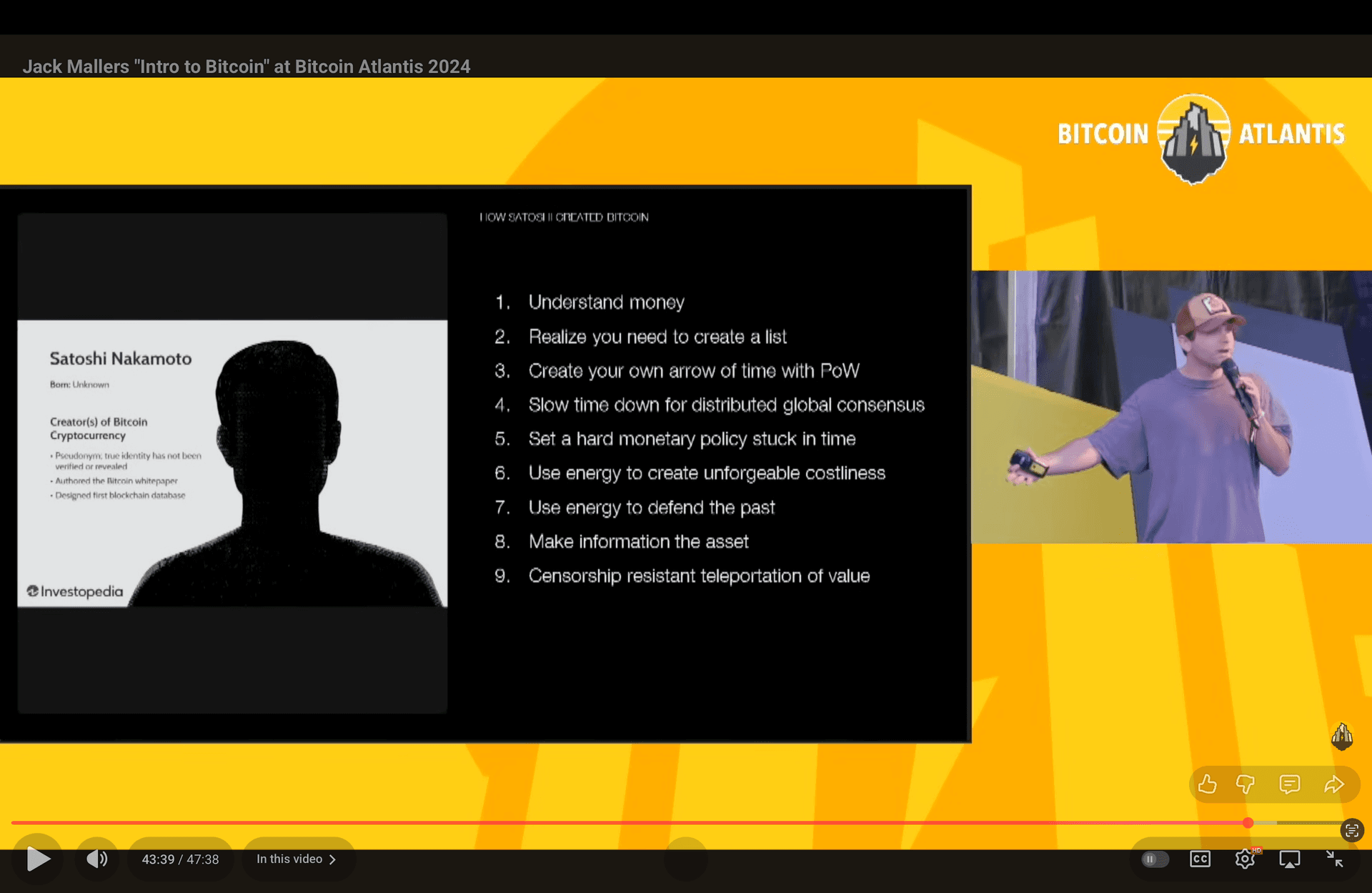
Task: Open transcript snapshot button beside progress bar
Action: 1351,830
